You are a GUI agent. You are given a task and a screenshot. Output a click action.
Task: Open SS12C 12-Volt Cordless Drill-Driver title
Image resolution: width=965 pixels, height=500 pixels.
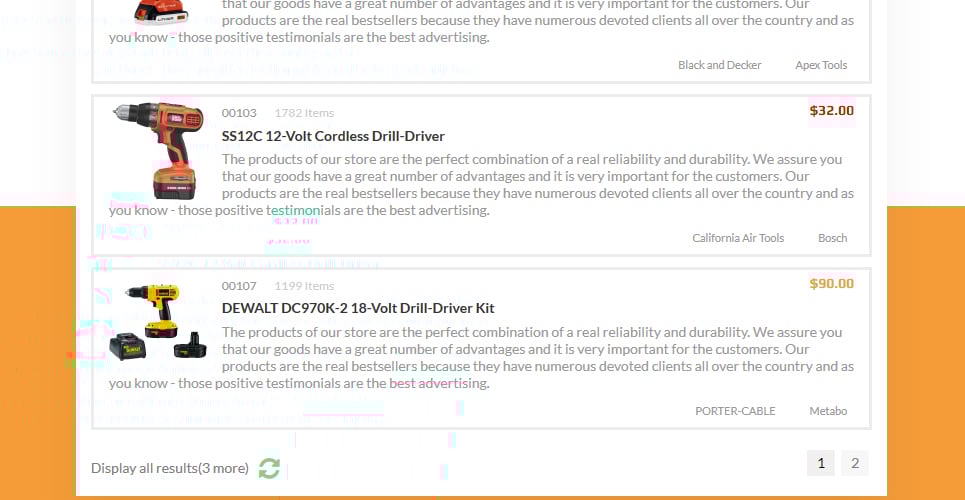333,136
